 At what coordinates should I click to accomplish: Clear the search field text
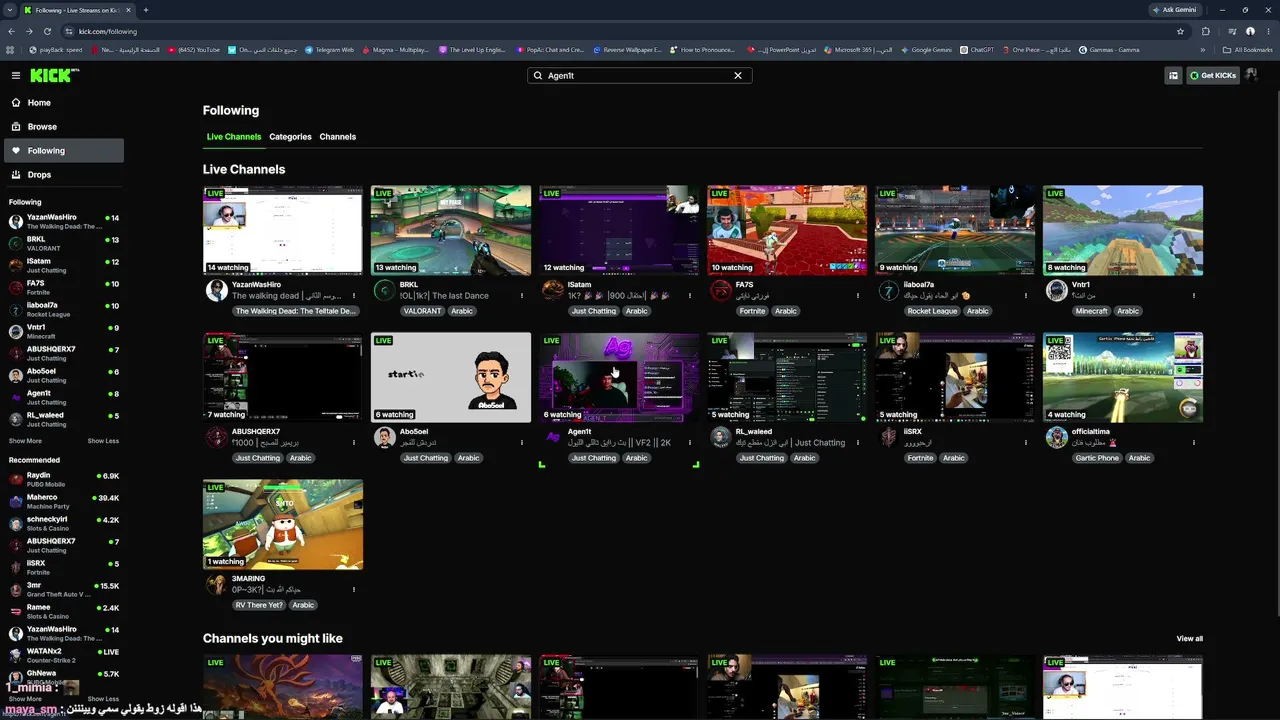pyautogui.click(x=738, y=75)
